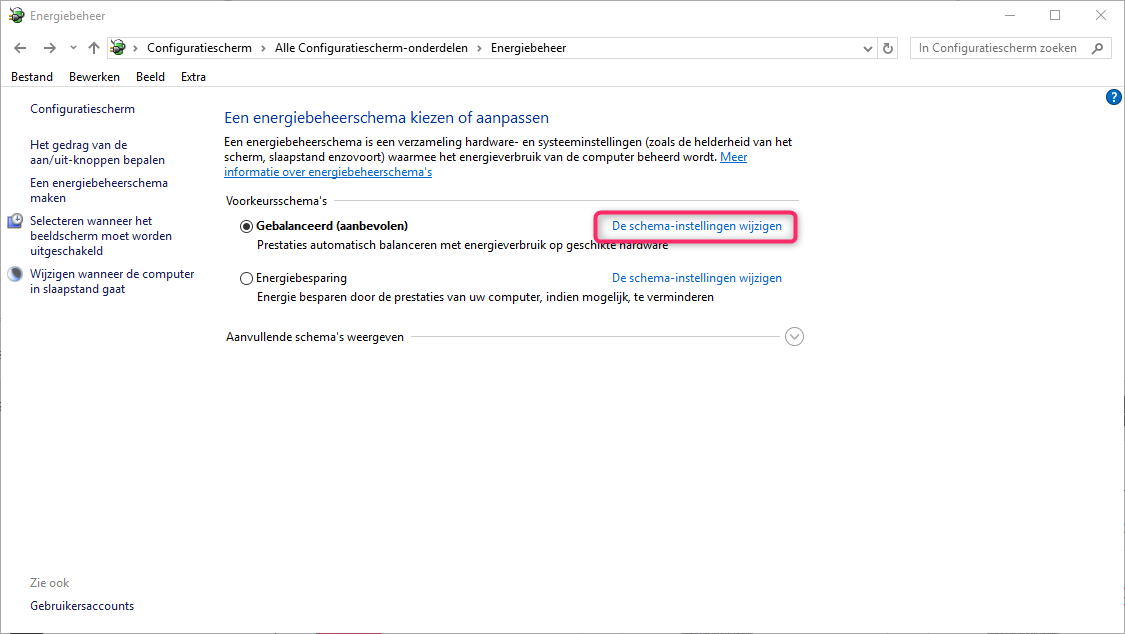Expand Aanvullende schema's weergeven chevron

[x=794, y=336]
